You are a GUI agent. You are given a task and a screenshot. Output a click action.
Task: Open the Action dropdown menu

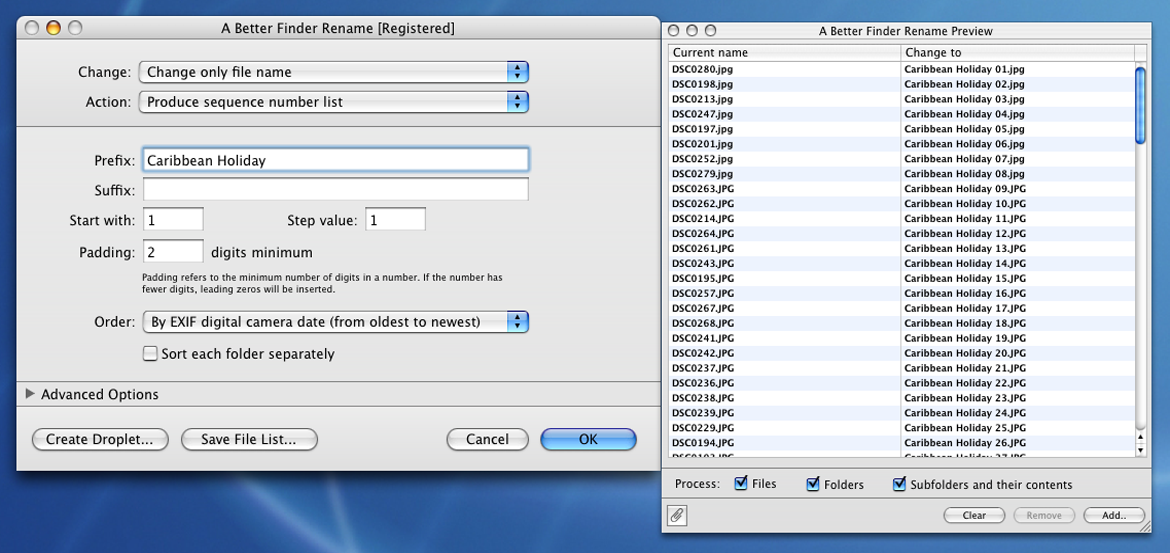pyautogui.click(x=334, y=101)
